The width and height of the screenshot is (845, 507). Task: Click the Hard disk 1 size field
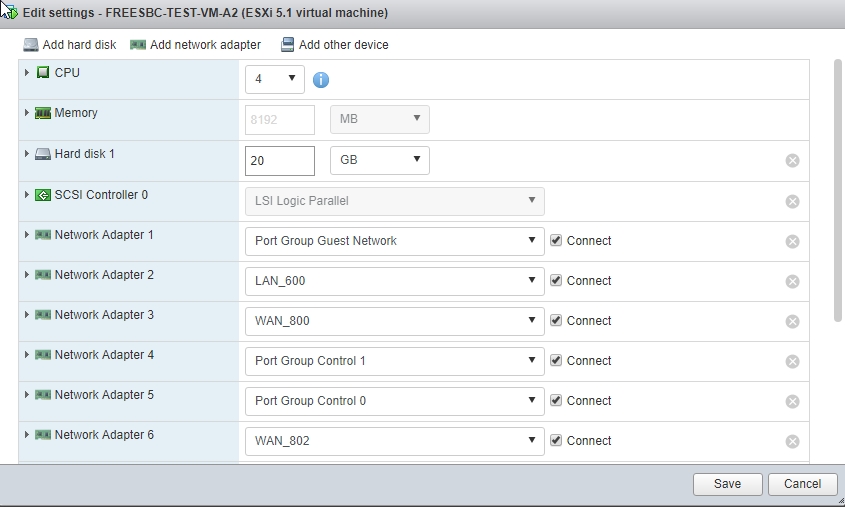pos(279,160)
